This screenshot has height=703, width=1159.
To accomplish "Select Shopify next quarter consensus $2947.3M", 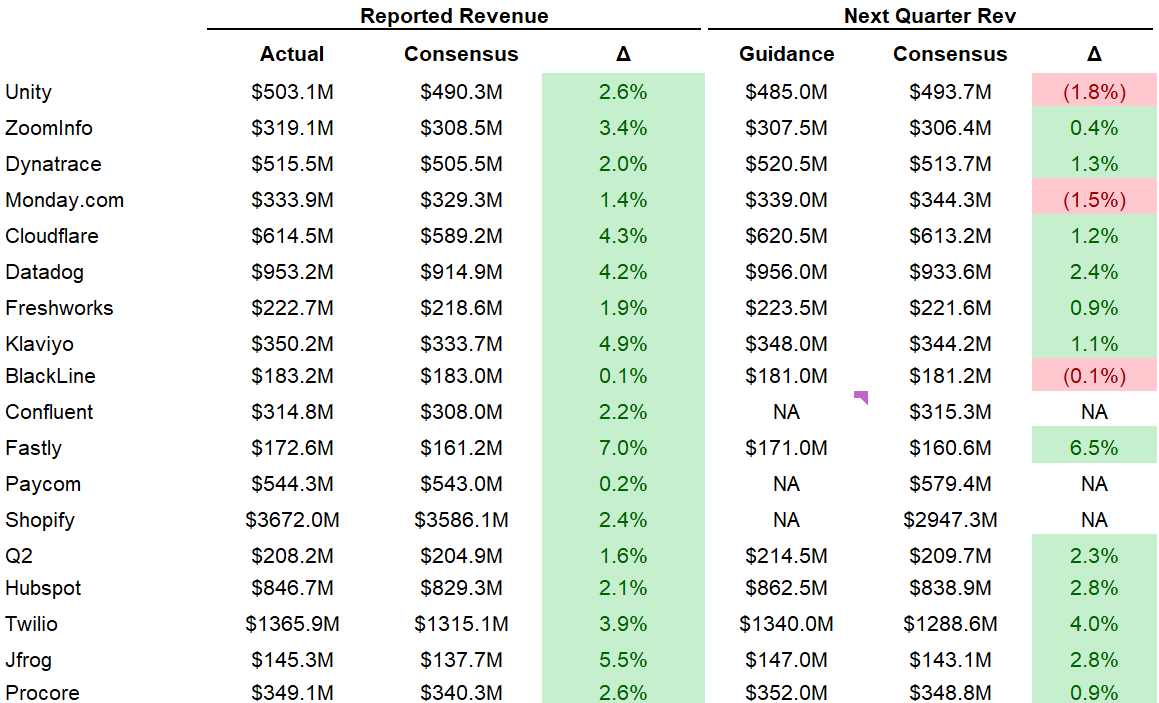I will pos(950,520).
